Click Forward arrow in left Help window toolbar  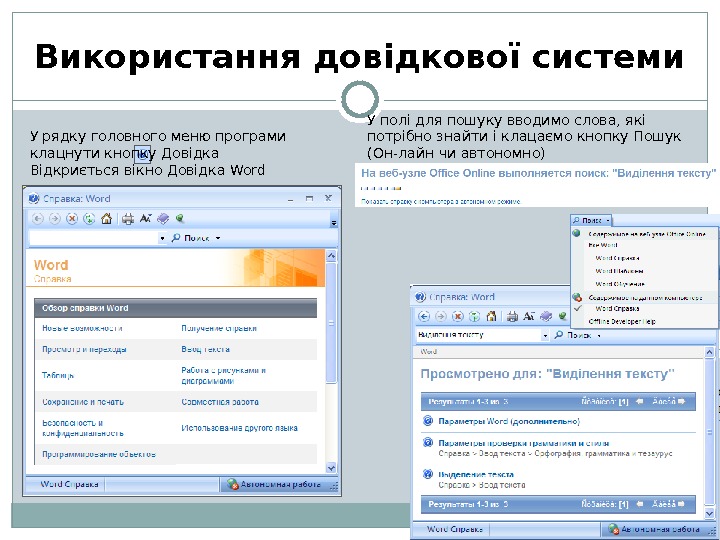55,219
